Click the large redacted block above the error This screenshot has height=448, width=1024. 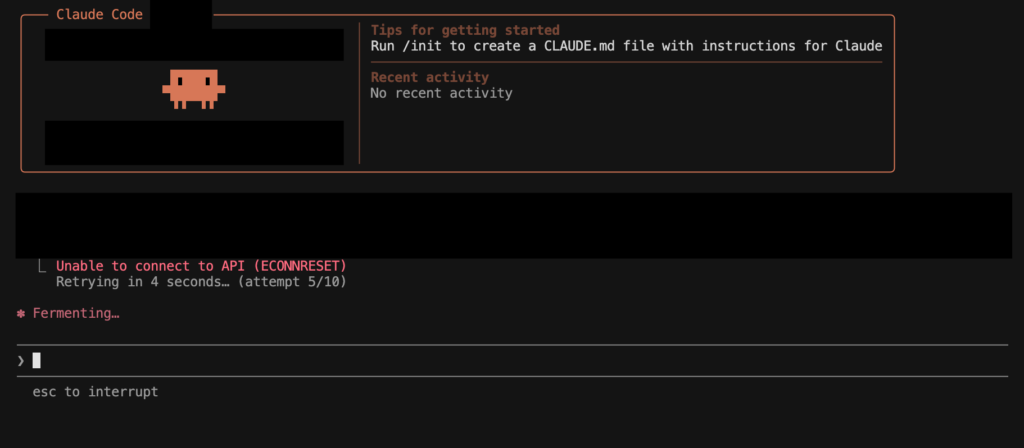point(514,225)
